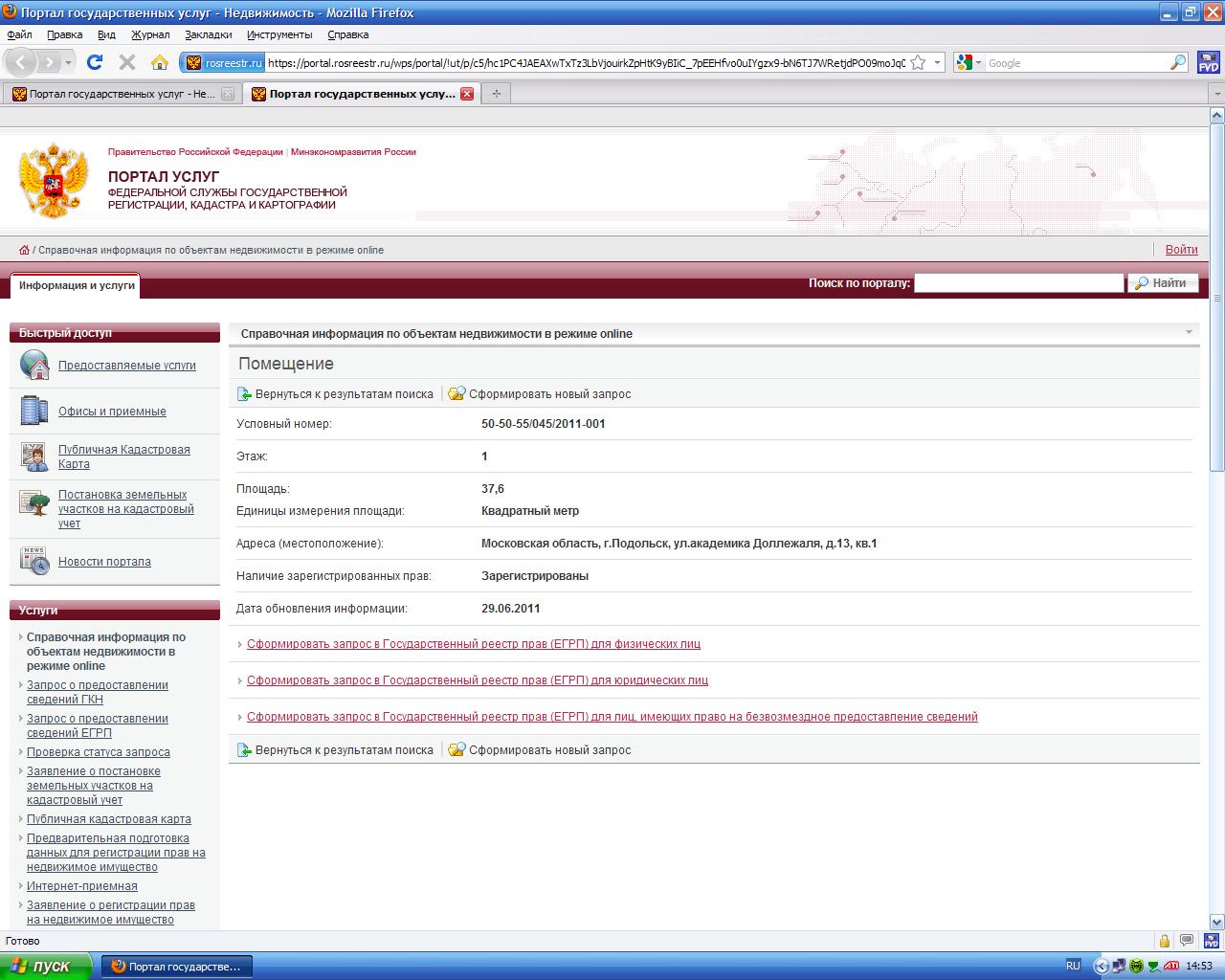Click the Новости портала newspaper icon
The image size is (1225, 980).
click(34, 561)
